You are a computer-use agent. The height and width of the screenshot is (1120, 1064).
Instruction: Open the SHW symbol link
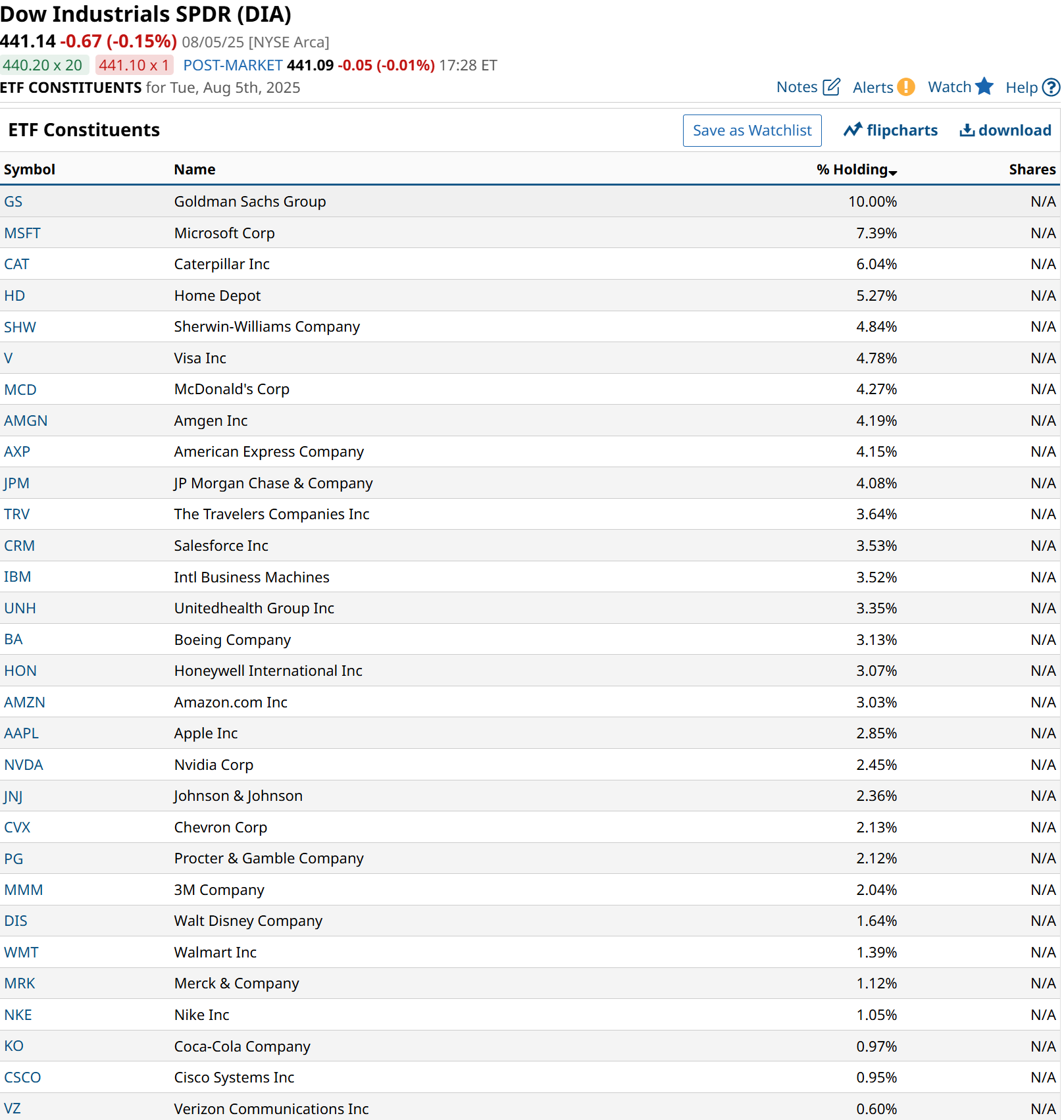20,327
